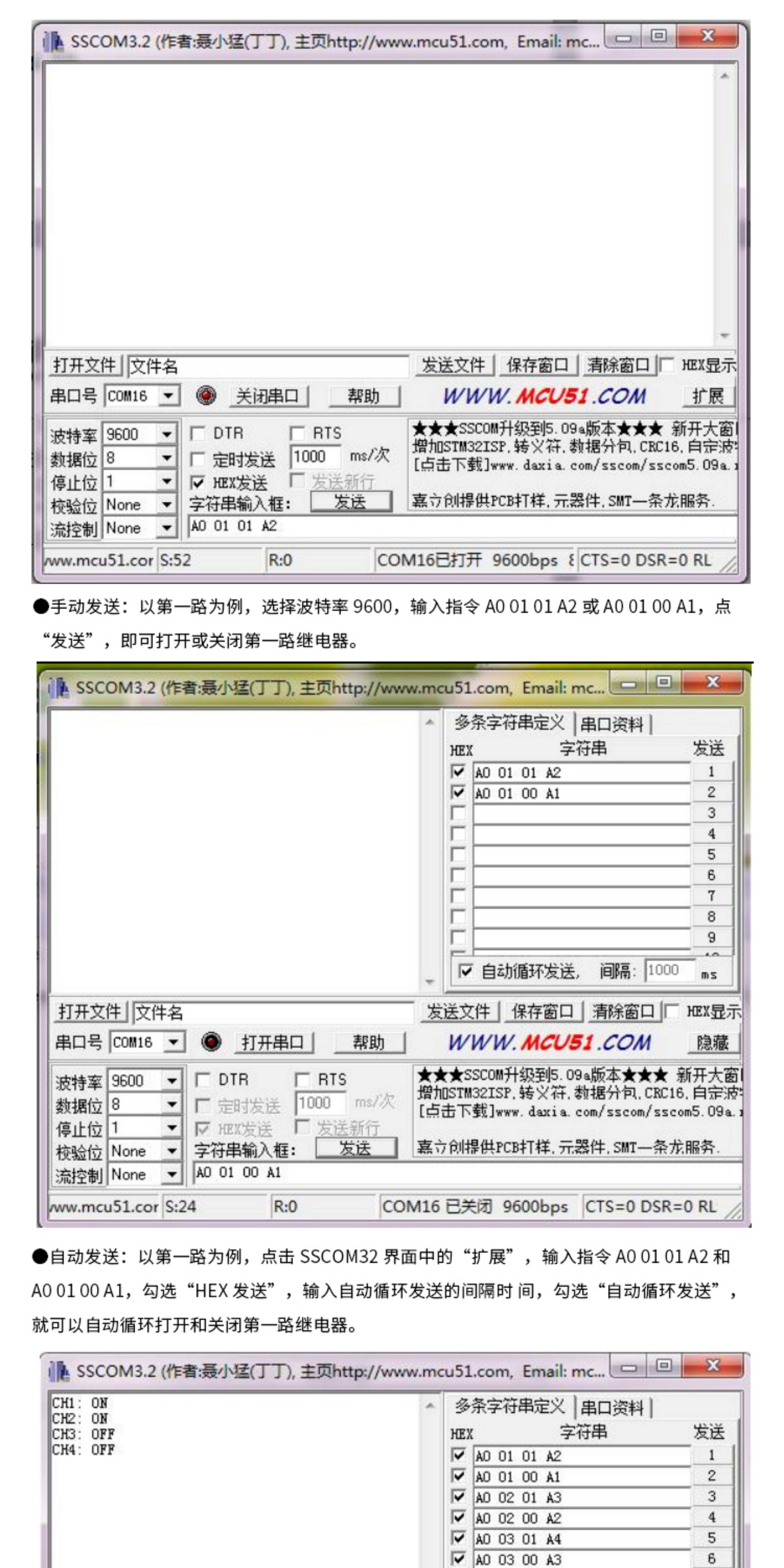Click the WWW.MCU51.COM logo beside 扩展 button

[543, 396]
